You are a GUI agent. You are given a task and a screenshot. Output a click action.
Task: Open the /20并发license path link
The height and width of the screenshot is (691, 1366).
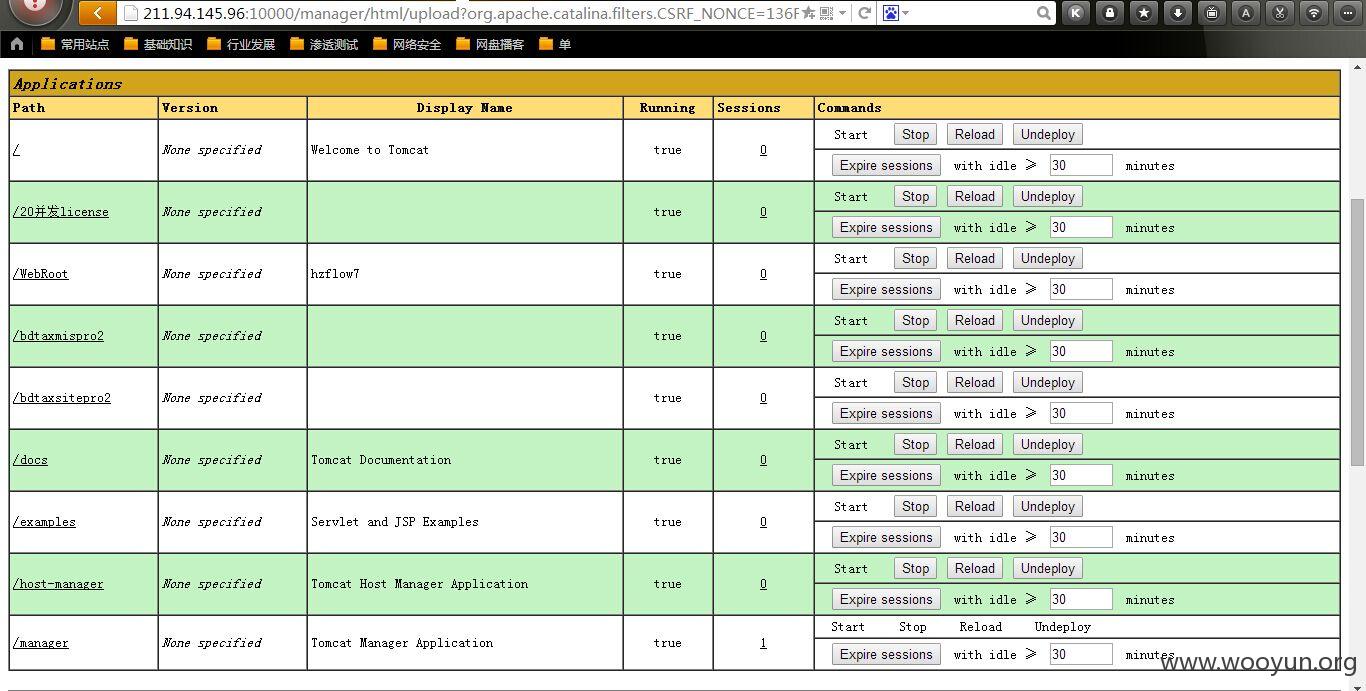(x=61, y=212)
